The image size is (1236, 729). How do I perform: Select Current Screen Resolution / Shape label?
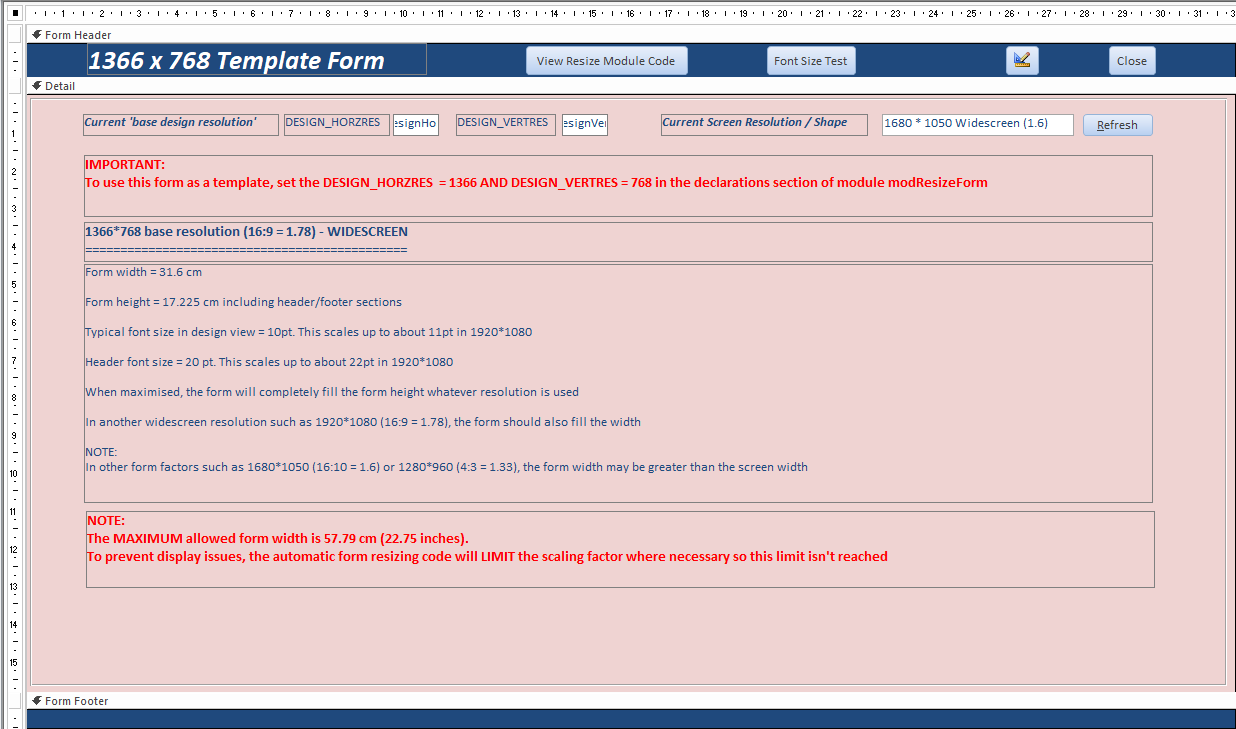764,124
